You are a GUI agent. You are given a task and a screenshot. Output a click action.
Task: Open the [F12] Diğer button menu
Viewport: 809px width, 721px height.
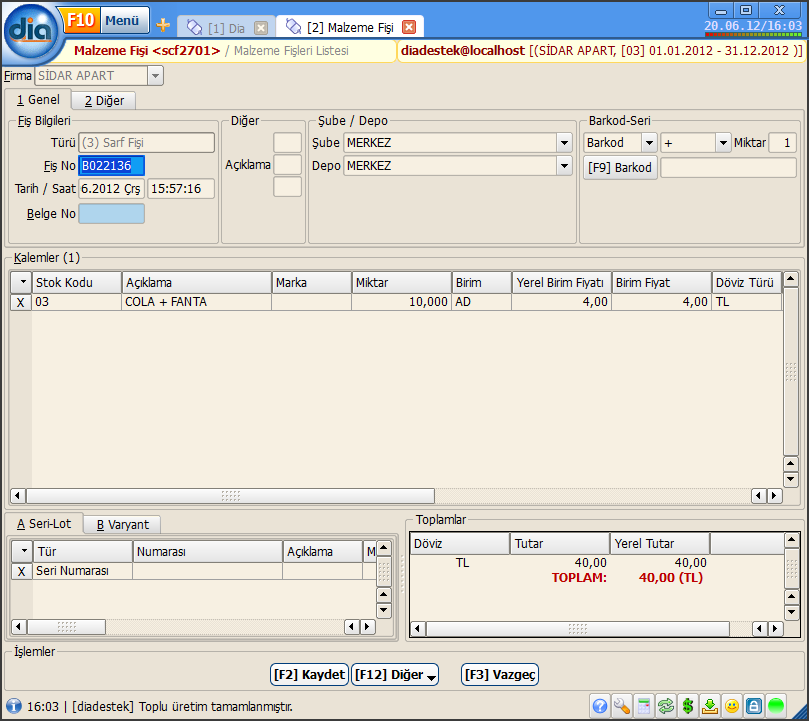pyautogui.click(x=395, y=675)
